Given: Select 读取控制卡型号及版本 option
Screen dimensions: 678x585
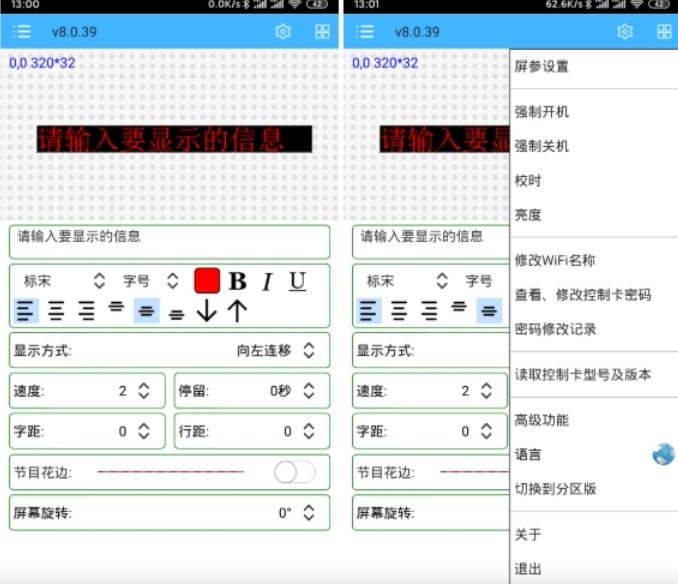Looking at the screenshot, I should [x=582, y=375].
